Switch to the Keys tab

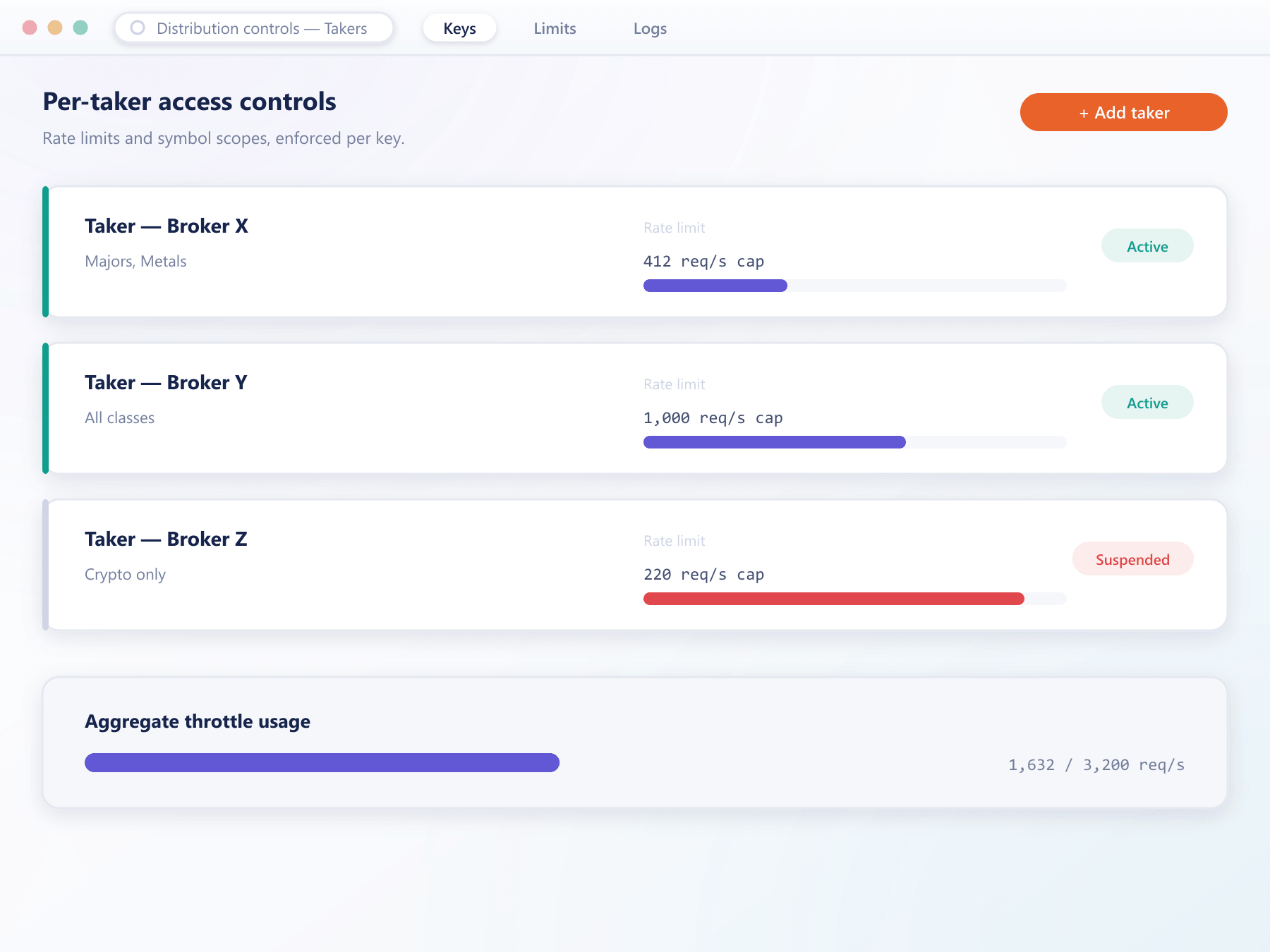click(459, 28)
